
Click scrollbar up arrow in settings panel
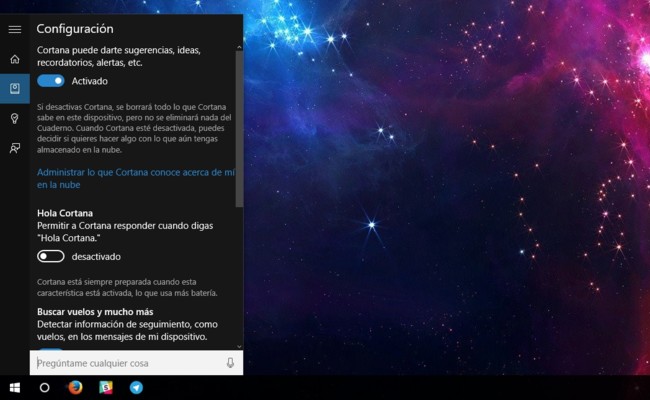click(x=239, y=47)
